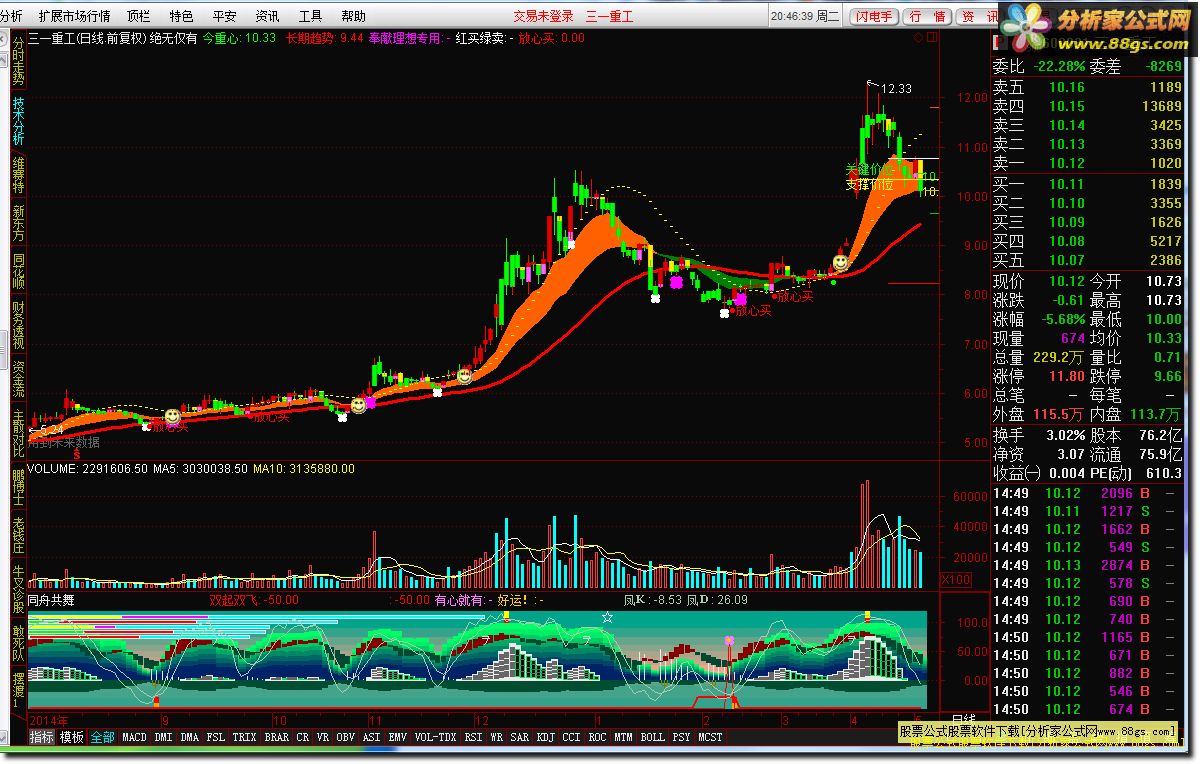Select the tick row with volume 2874
The height and width of the screenshot is (764, 1200).
click(1088, 565)
